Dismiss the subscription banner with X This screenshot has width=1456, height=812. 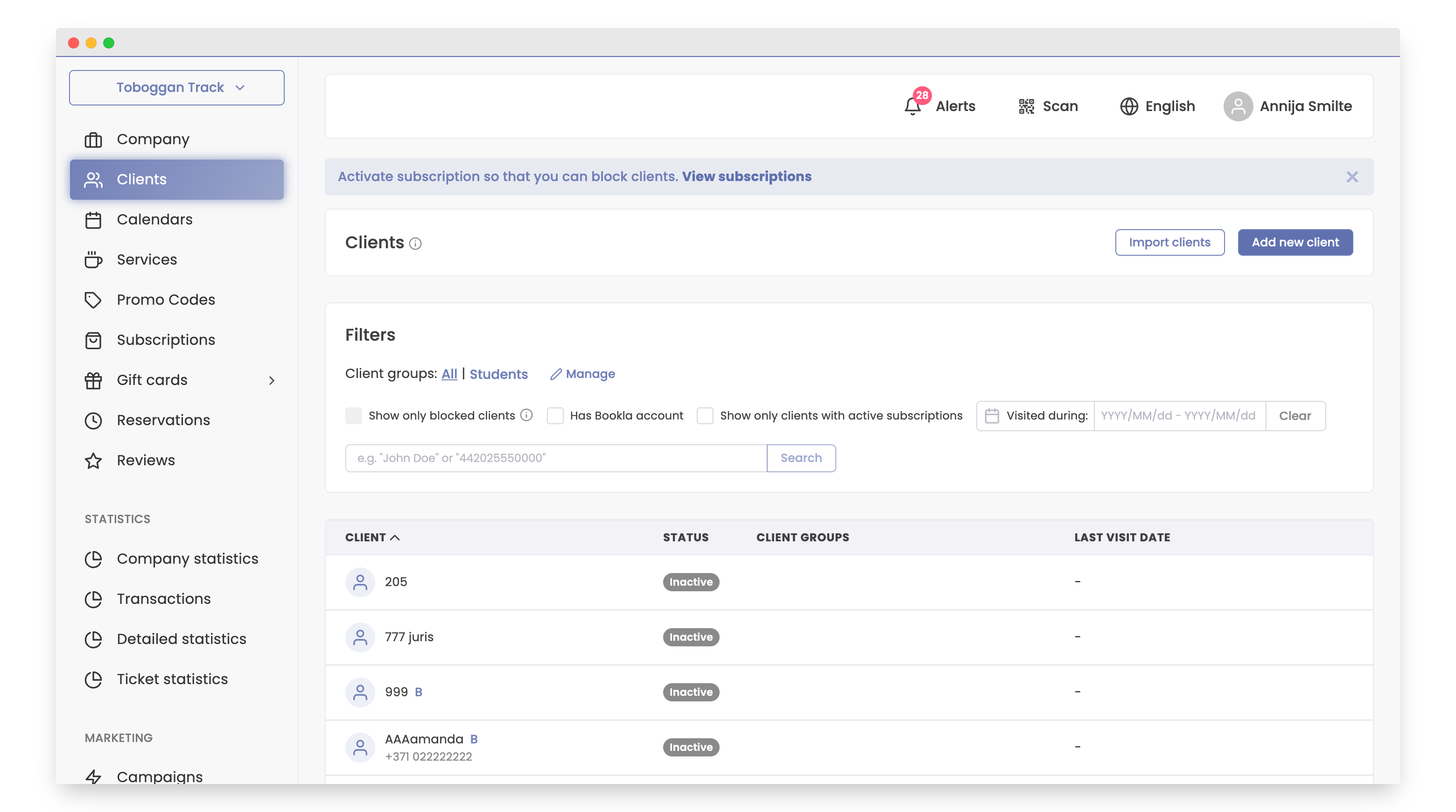(x=1351, y=177)
